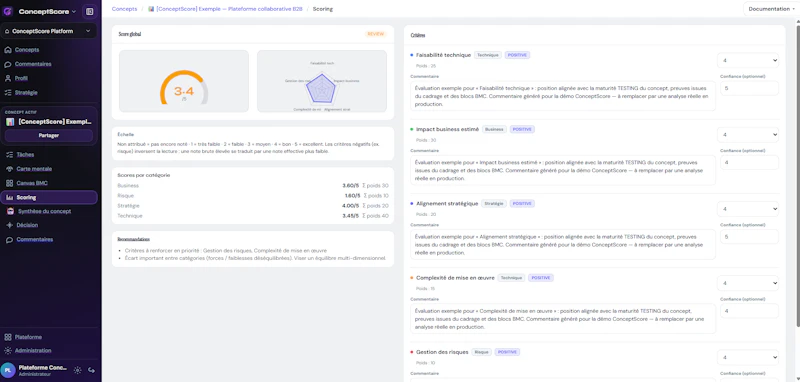Go to Concepts breadcrumb link
Viewport: 800px width, 382px height.
[124, 9]
